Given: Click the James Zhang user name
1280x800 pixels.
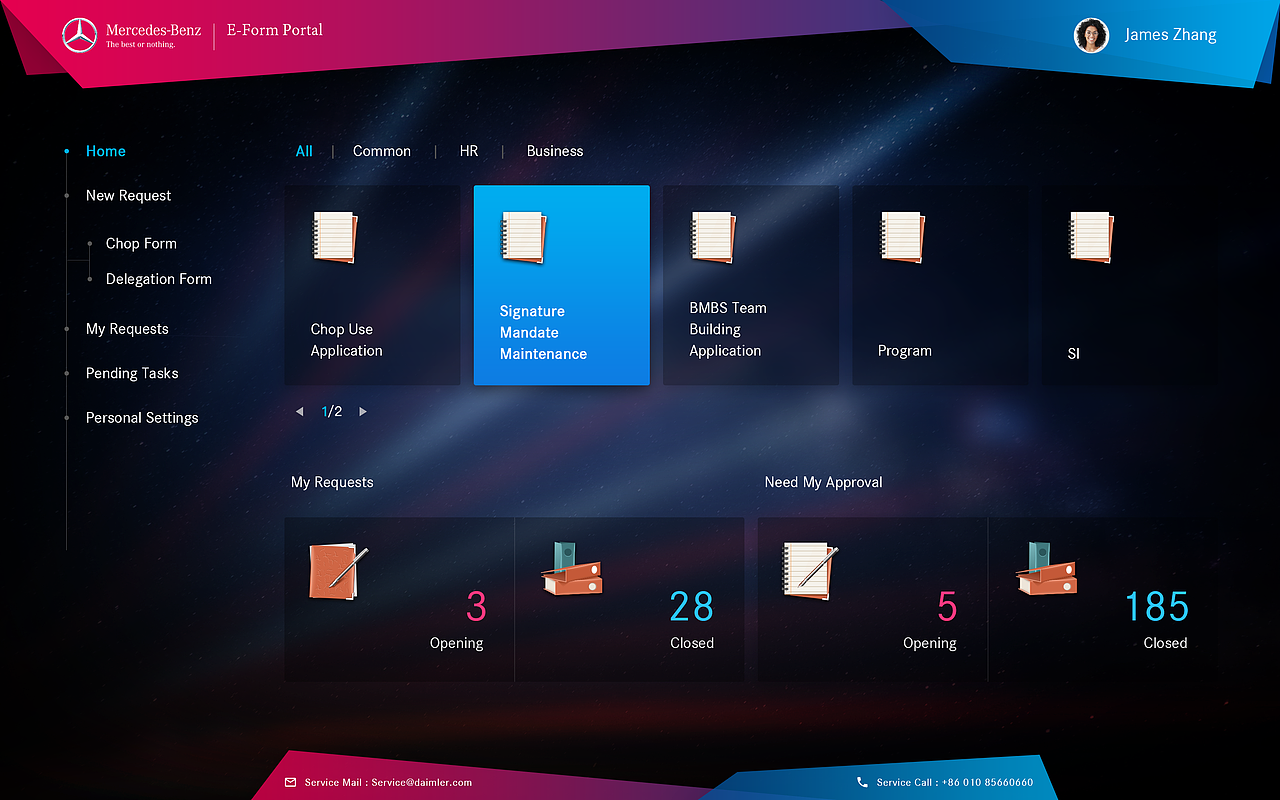Looking at the screenshot, I should click(1170, 35).
